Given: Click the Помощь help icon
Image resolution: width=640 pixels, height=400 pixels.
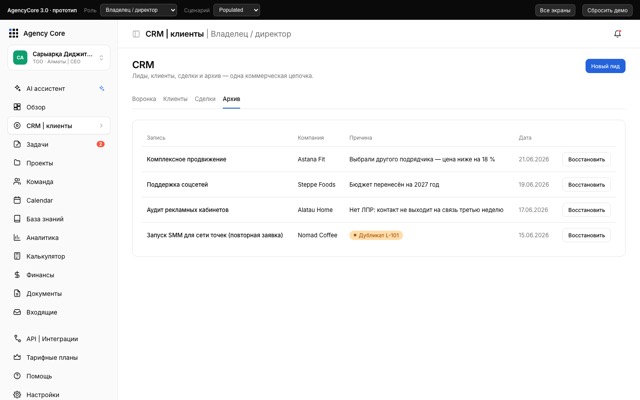Looking at the screenshot, I should (x=17, y=376).
